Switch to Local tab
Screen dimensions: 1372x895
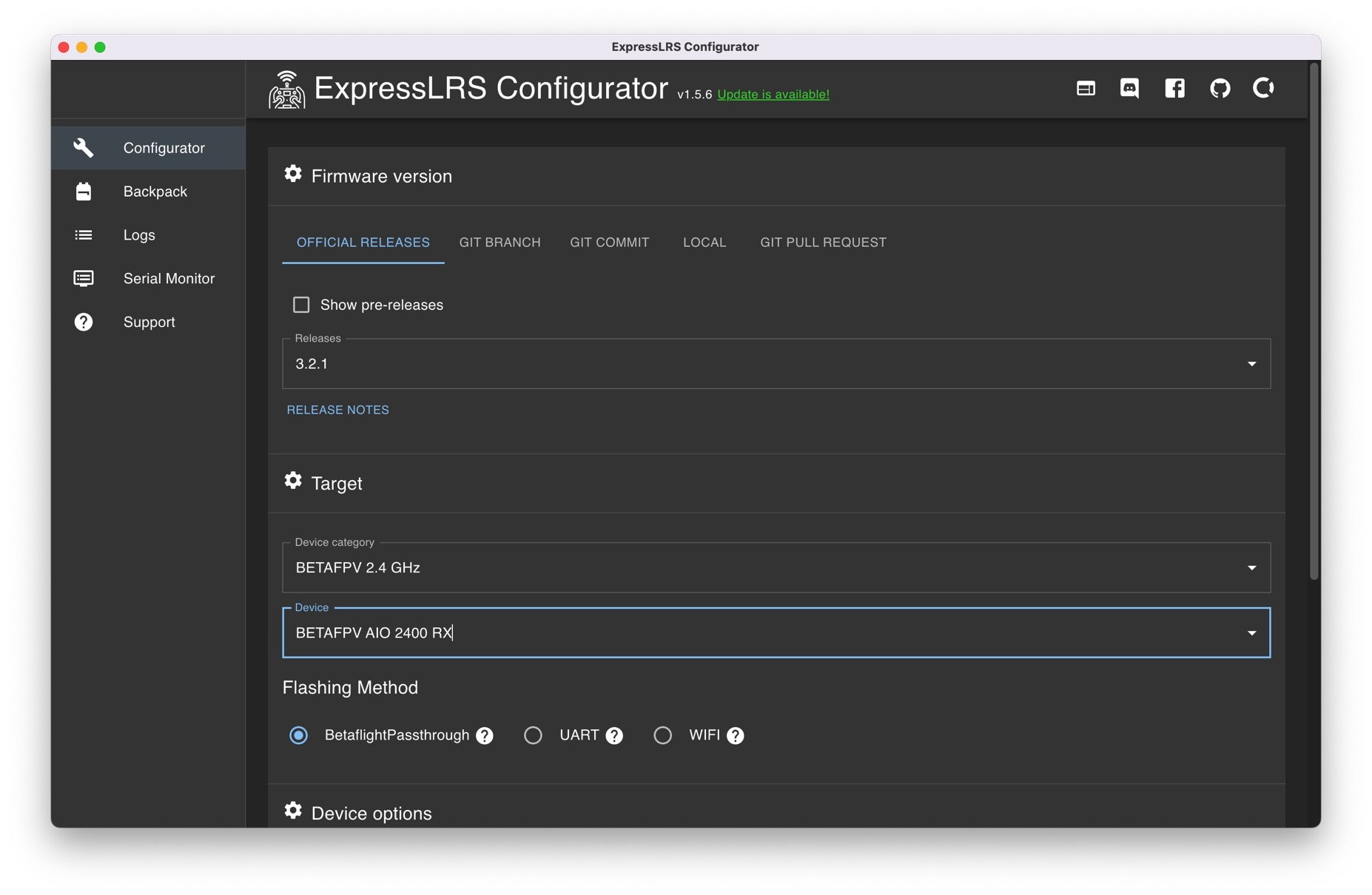(705, 243)
